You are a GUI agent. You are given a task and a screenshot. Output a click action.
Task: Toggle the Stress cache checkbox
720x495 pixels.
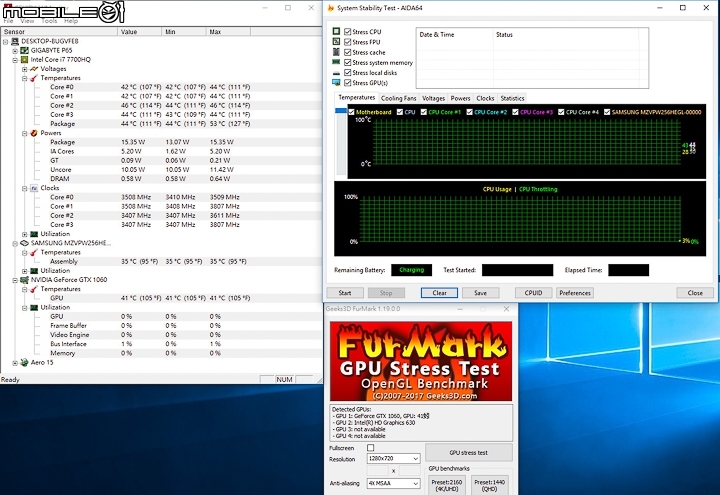pos(348,52)
